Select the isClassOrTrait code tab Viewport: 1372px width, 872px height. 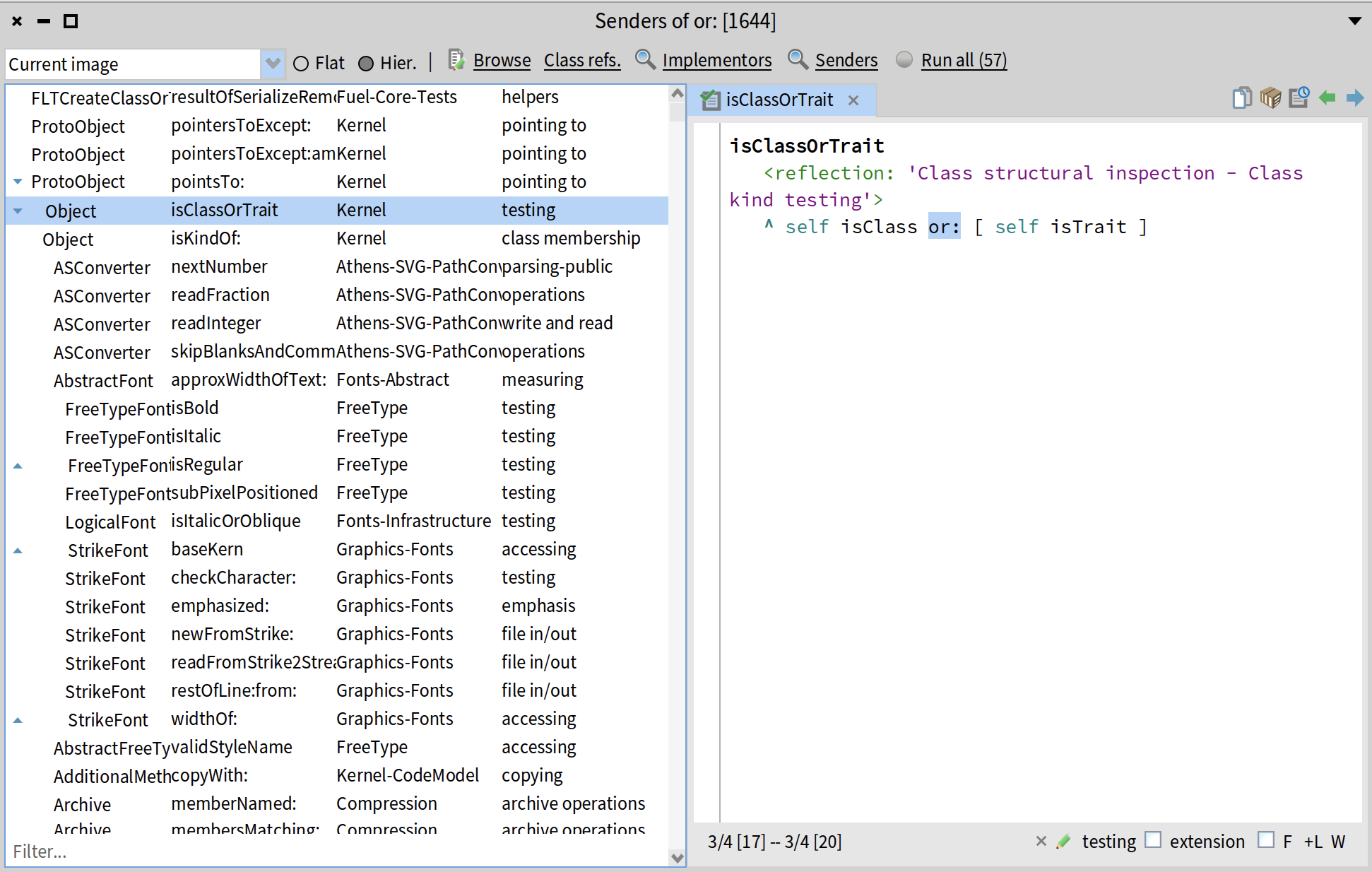pos(779,100)
